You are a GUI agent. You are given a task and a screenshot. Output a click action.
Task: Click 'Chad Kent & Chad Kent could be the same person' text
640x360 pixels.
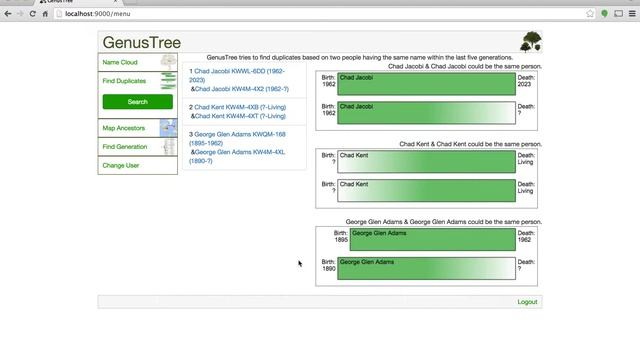click(x=471, y=144)
